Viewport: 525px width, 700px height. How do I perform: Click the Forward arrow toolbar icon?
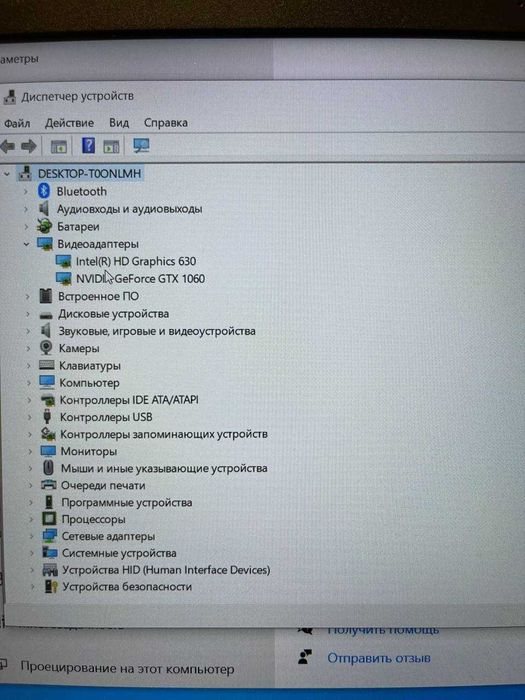pos(29,146)
